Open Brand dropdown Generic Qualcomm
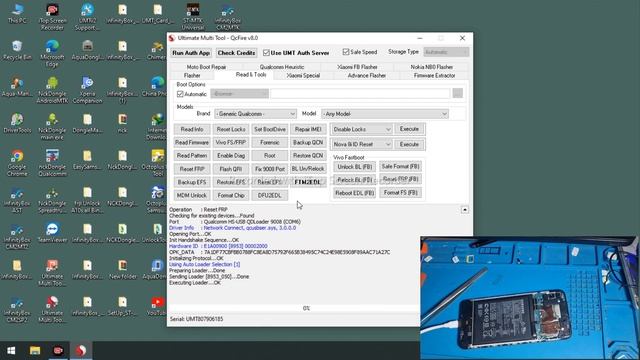This screenshot has width=640, height=360. point(255,114)
